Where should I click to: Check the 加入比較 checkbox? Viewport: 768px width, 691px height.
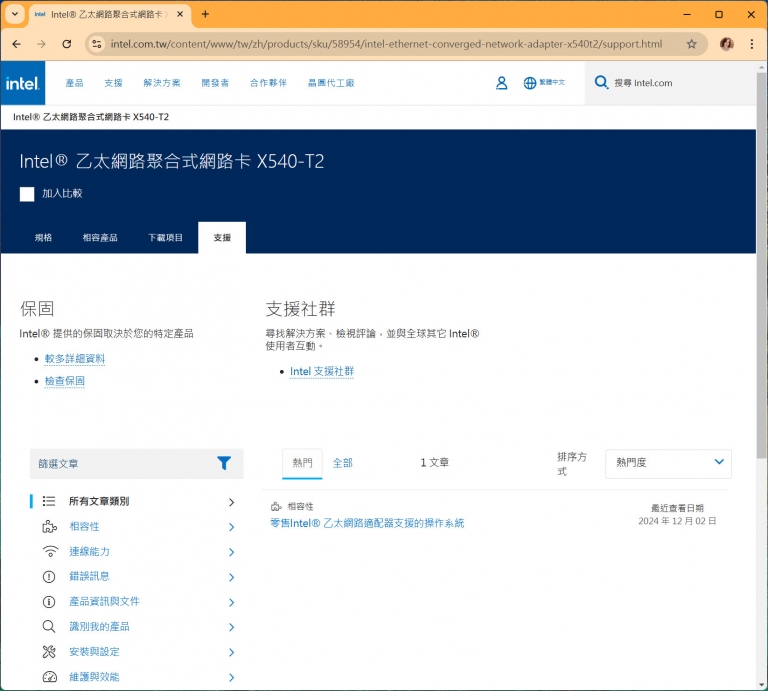27,194
